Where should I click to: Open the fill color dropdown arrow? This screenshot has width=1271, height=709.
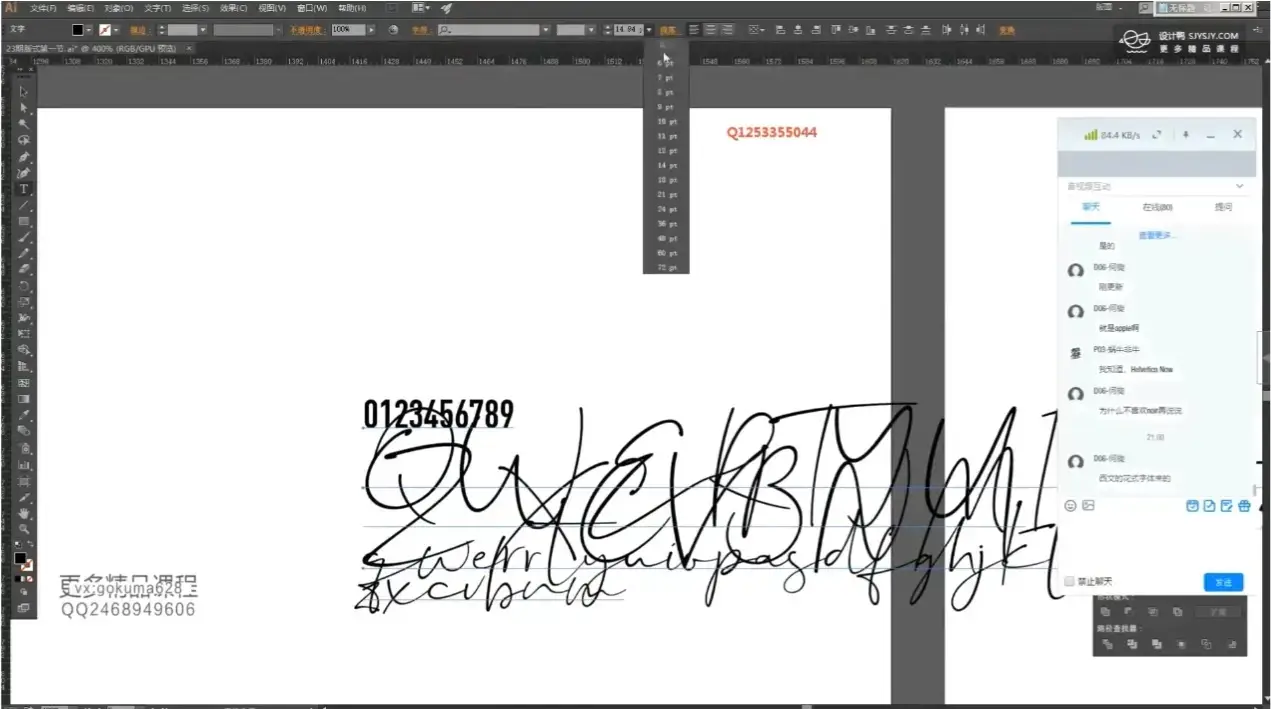click(x=89, y=30)
